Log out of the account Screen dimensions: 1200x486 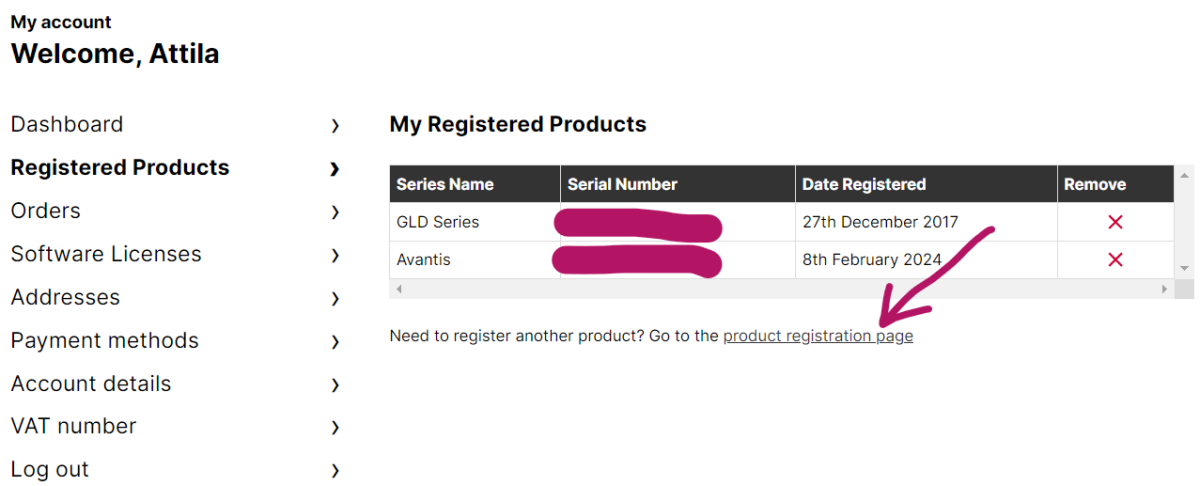tap(50, 470)
